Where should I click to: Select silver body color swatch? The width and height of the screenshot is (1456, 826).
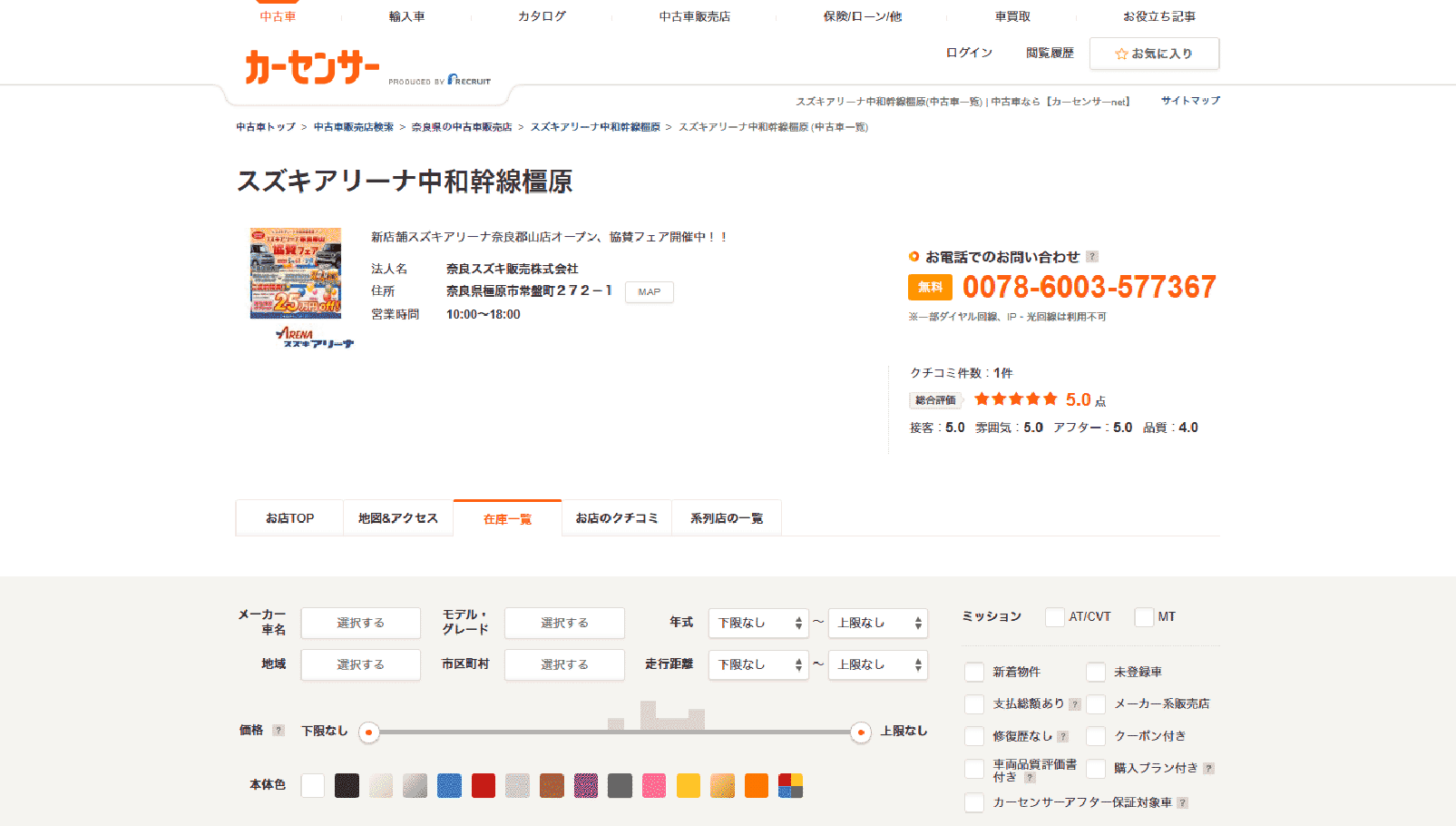coord(415,786)
